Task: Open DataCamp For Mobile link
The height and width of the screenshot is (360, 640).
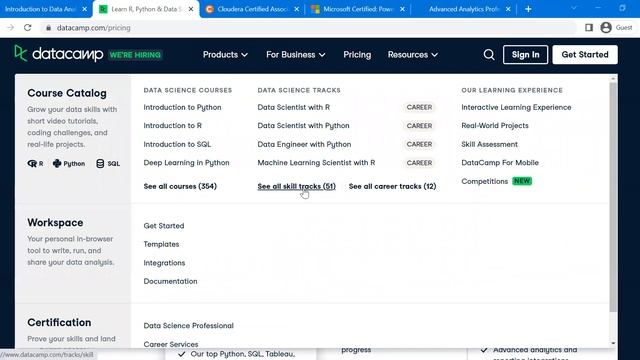Action: coord(500,163)
